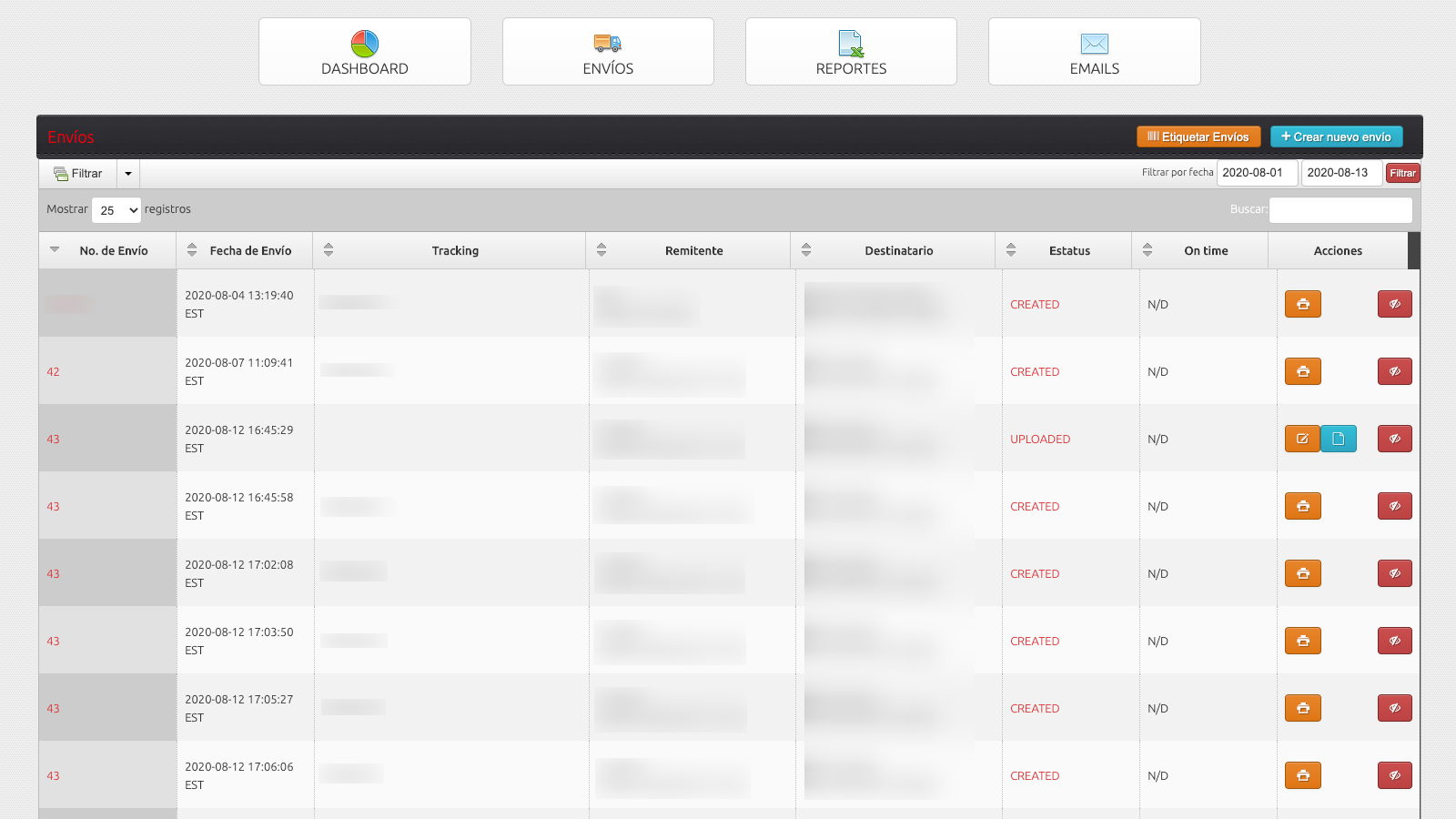Click Etiquetar Envíos button

(x=1198, y=136)
